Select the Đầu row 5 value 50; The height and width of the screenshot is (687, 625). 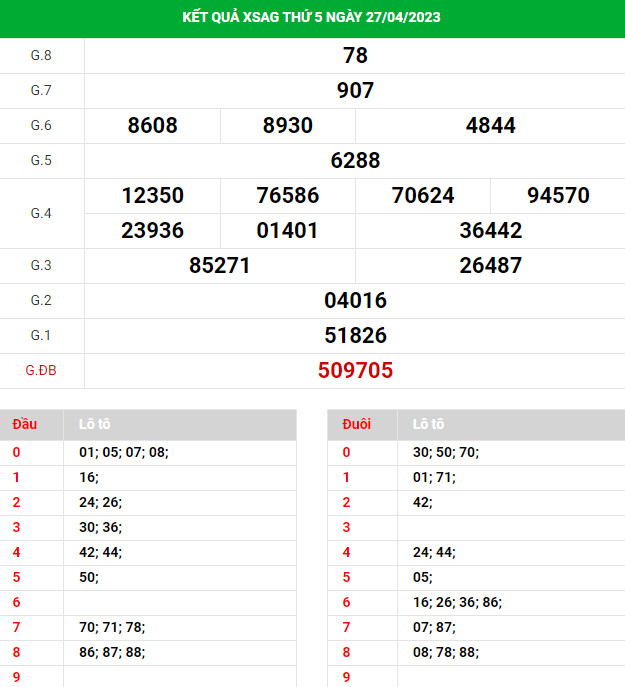89,577
